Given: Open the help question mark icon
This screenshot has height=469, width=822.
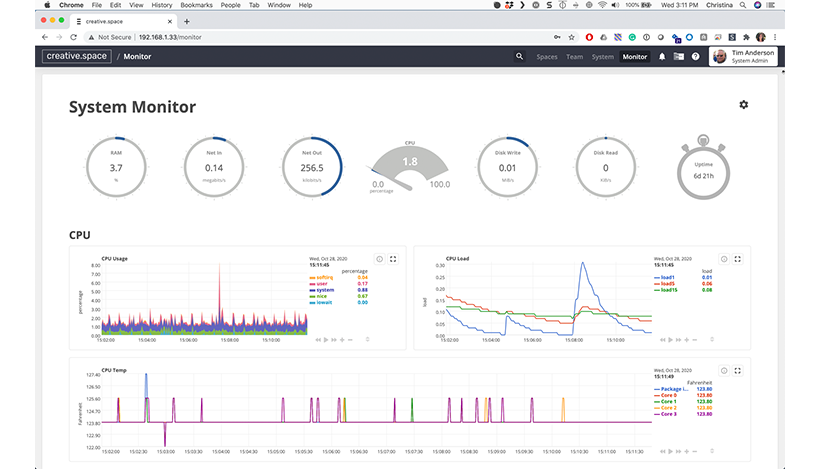Looking at the screenshot, I should [x=696, y=57].
